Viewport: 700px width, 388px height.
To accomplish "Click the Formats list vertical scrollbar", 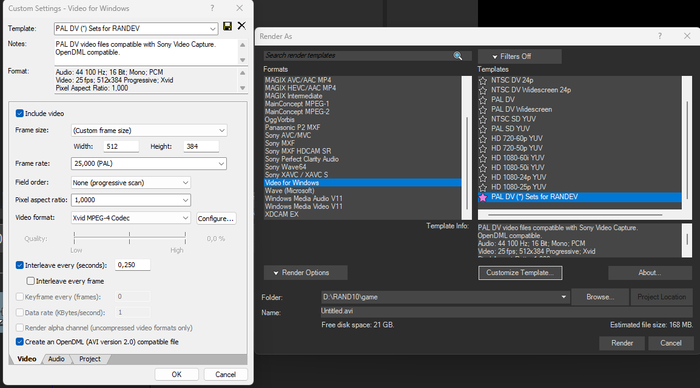I will click(x=467, y=147).
